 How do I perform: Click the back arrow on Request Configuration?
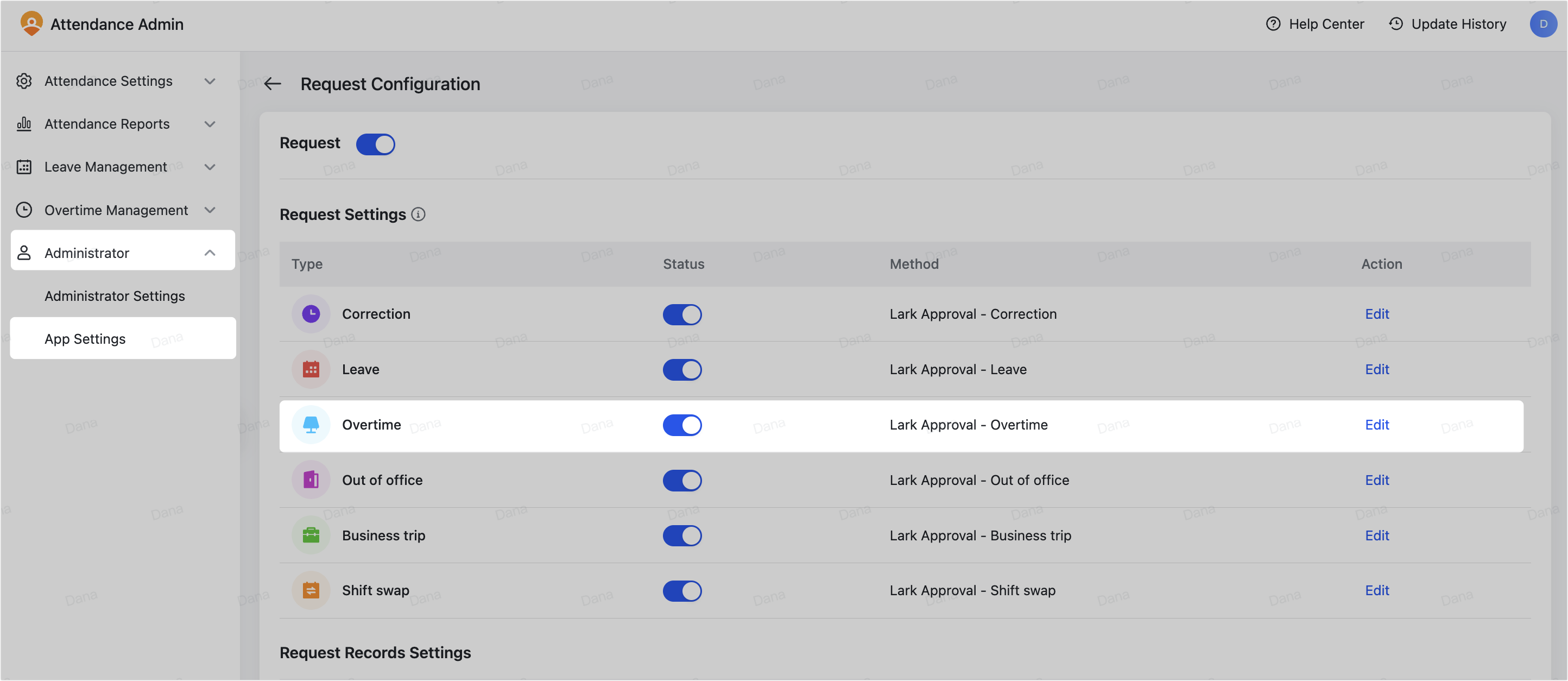272,84
